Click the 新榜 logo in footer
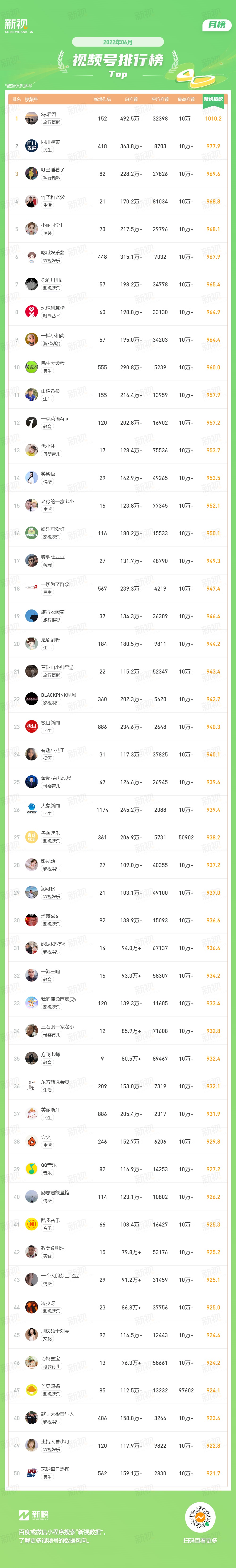Image resolution: width=236 pixels, height=1568 pixels. pyautogui.click(x=34, y=1514)
